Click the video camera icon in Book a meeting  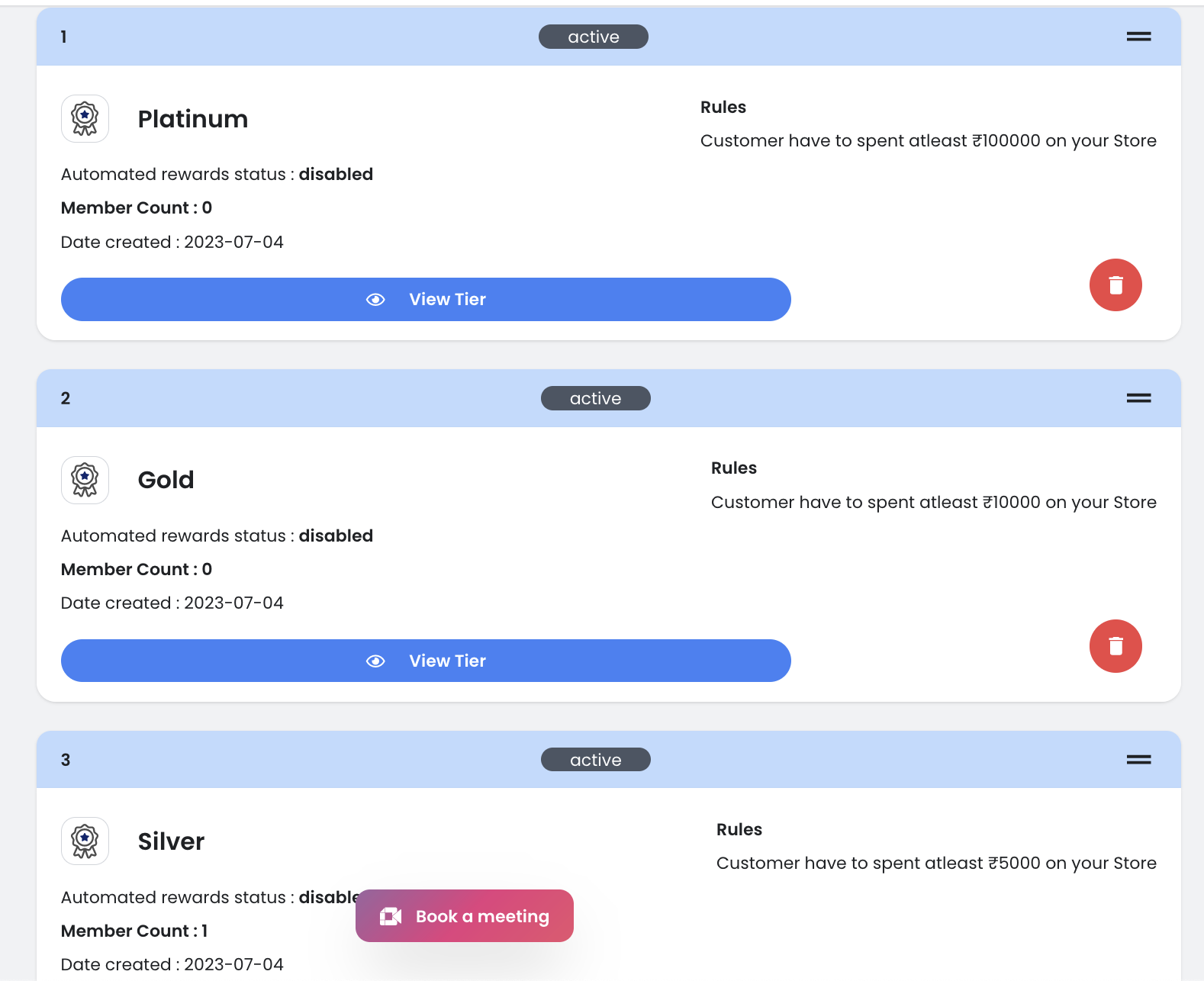click(x=391, y=916)
